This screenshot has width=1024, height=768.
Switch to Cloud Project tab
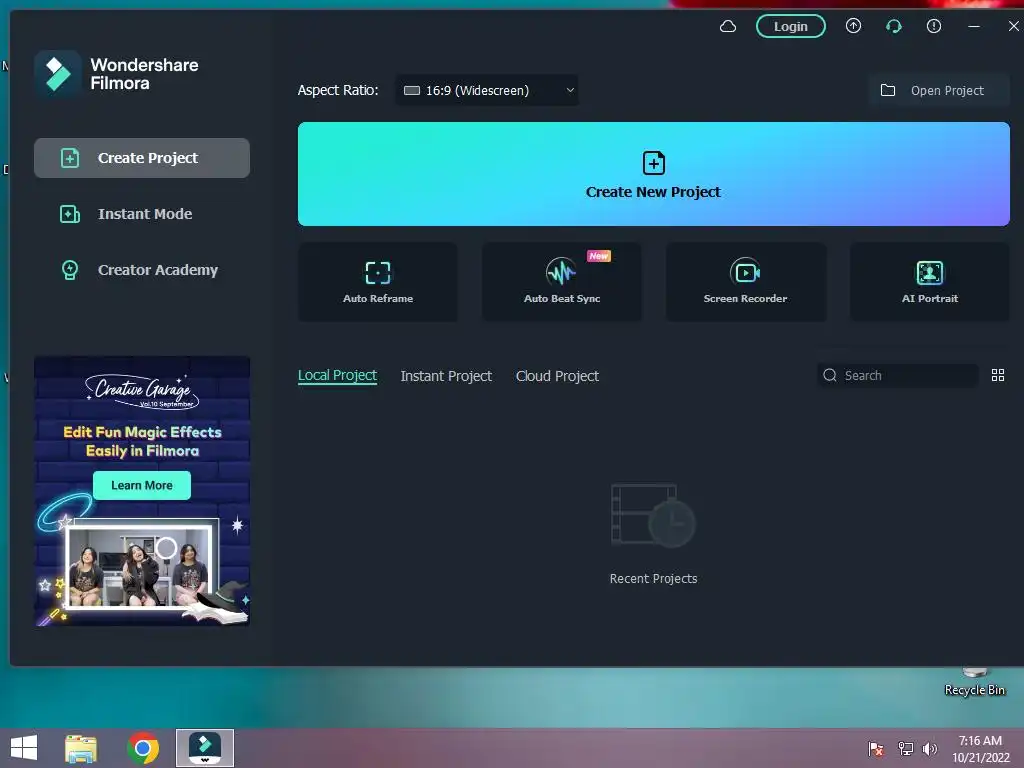[557, 376]
